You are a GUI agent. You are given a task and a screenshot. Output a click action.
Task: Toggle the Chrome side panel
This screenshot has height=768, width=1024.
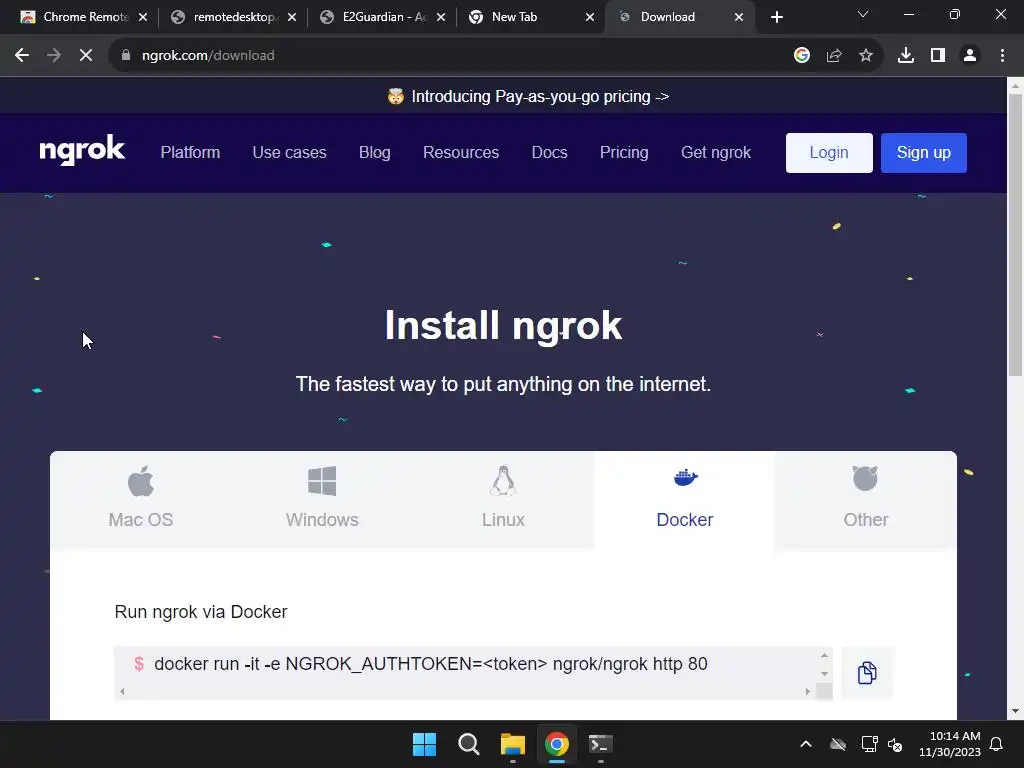click(x=938, y=56)
